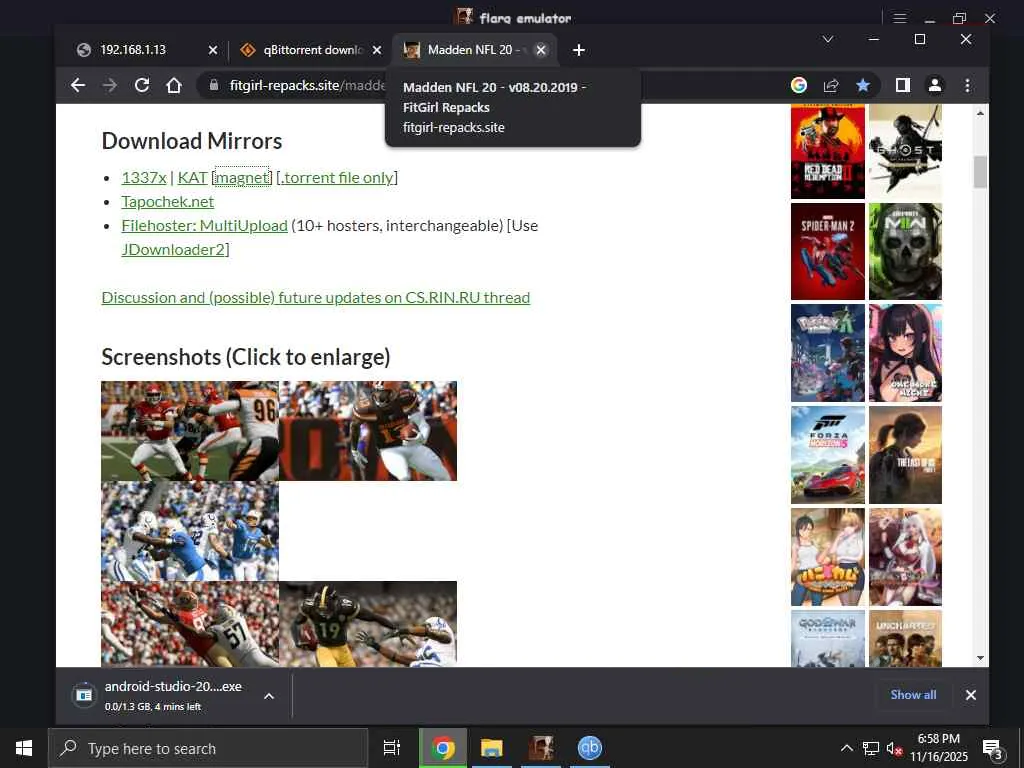This screenshot has height=768, width=1024.
Task: Click Show all downloads
Action: click(x=913, y=695)
